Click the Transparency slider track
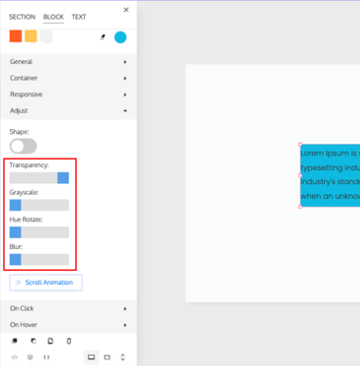 tap(39, 178)
